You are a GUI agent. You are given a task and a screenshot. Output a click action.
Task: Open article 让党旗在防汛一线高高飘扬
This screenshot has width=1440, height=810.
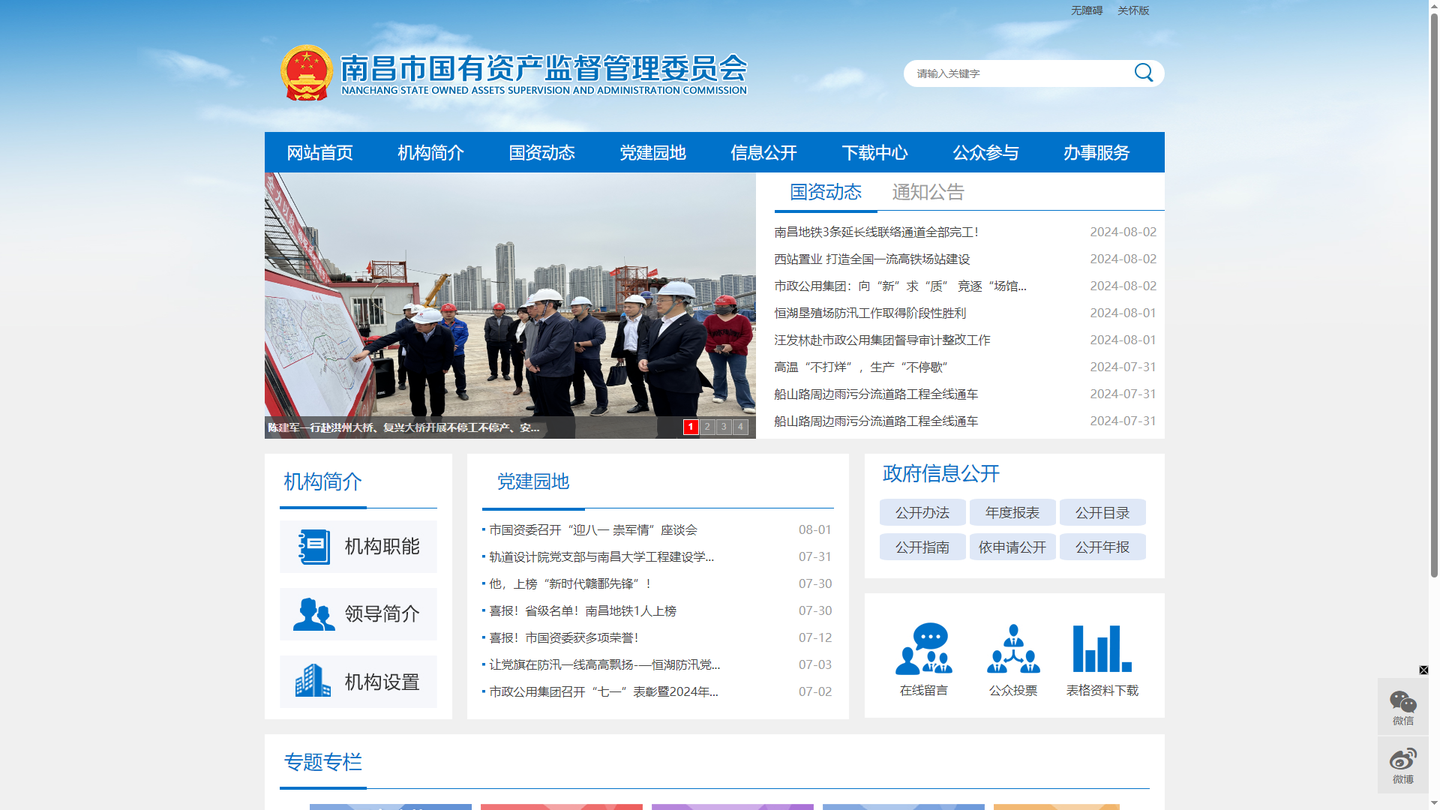click(605, 665)
